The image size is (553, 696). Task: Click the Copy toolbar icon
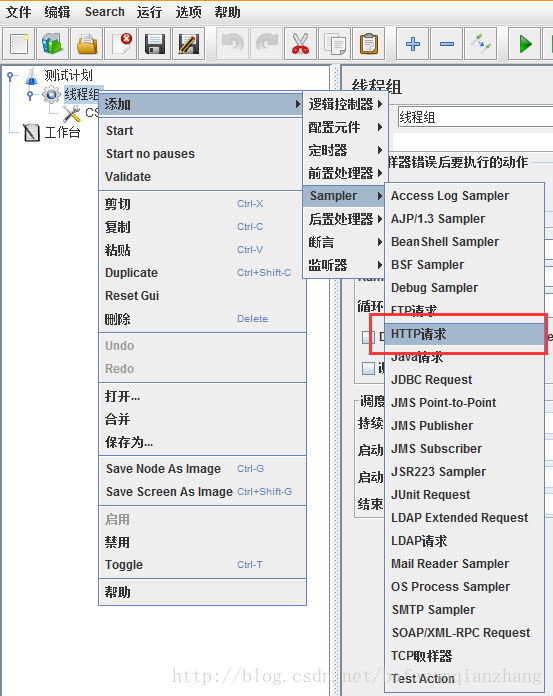click(335, 44)
